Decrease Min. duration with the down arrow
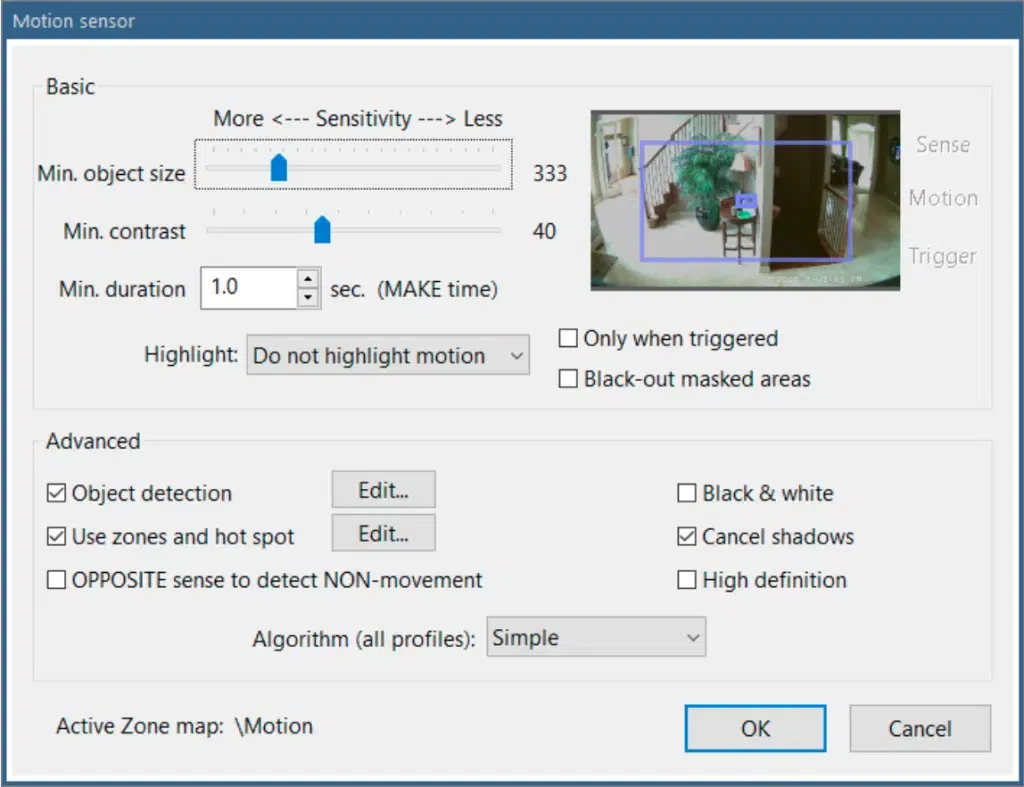 [309, 297]
